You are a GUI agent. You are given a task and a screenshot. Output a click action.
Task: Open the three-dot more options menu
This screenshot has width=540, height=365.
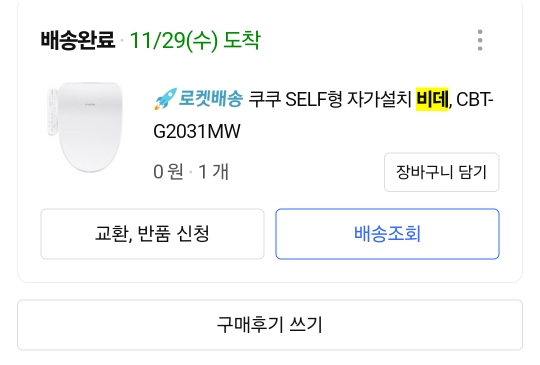point(480,40)
